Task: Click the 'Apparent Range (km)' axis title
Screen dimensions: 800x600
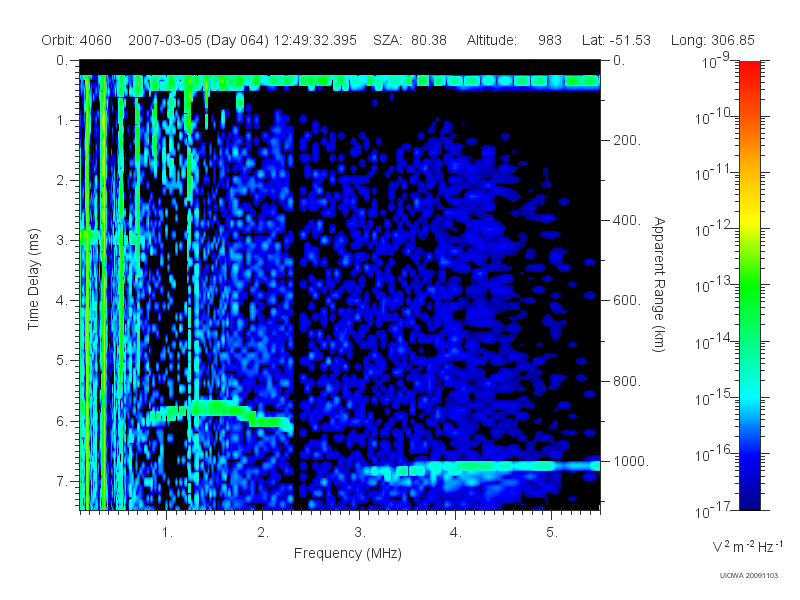Action: (659, 284)
